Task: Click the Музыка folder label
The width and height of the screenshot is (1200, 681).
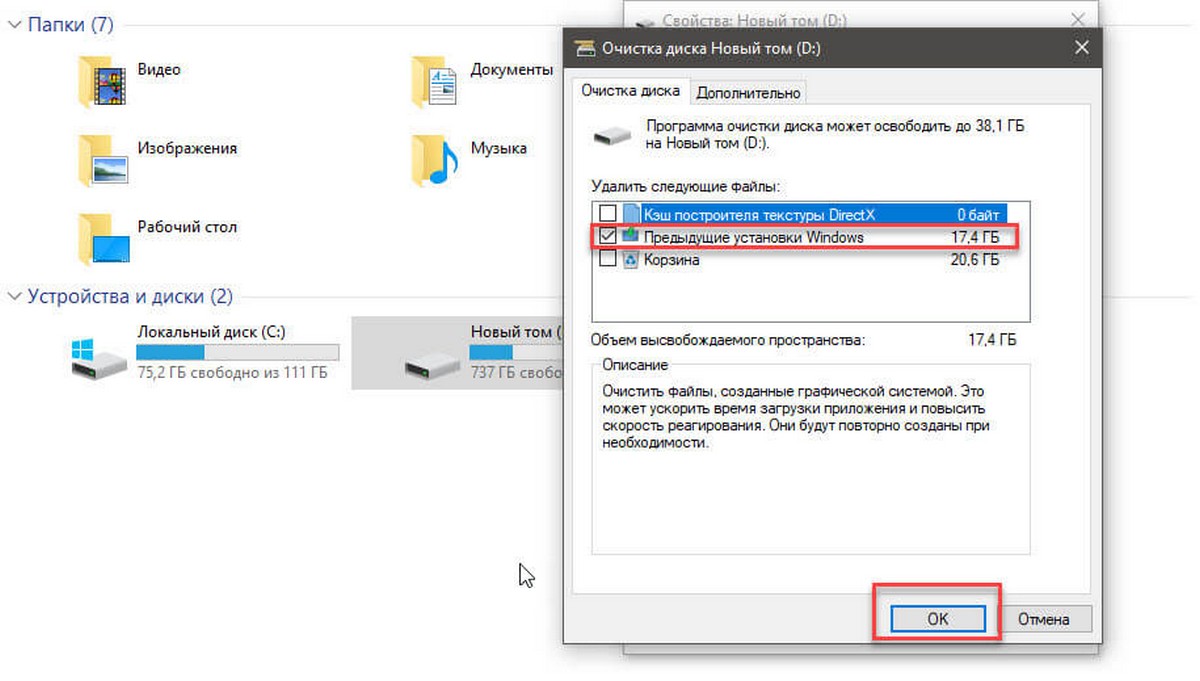Action: [498, 148]
